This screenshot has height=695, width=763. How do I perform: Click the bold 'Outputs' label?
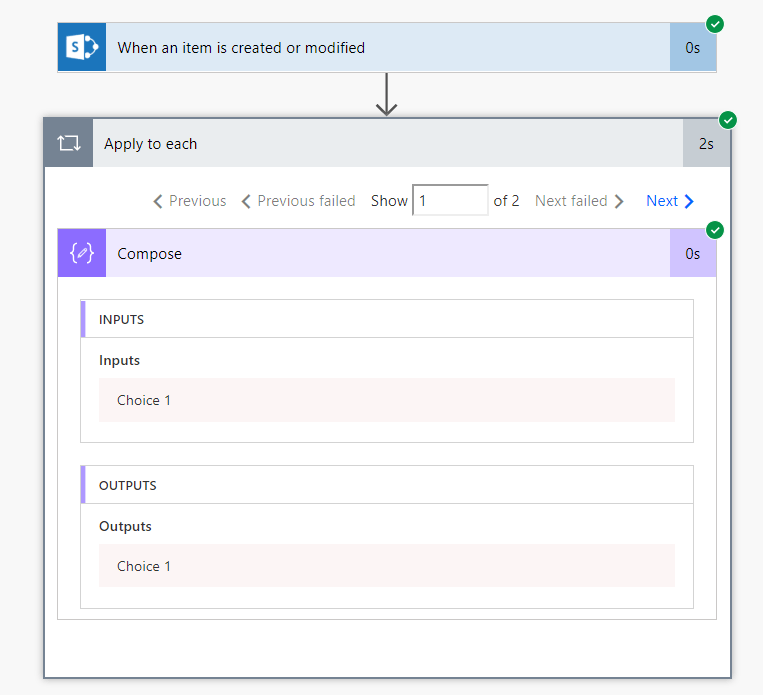coord(125,526)
